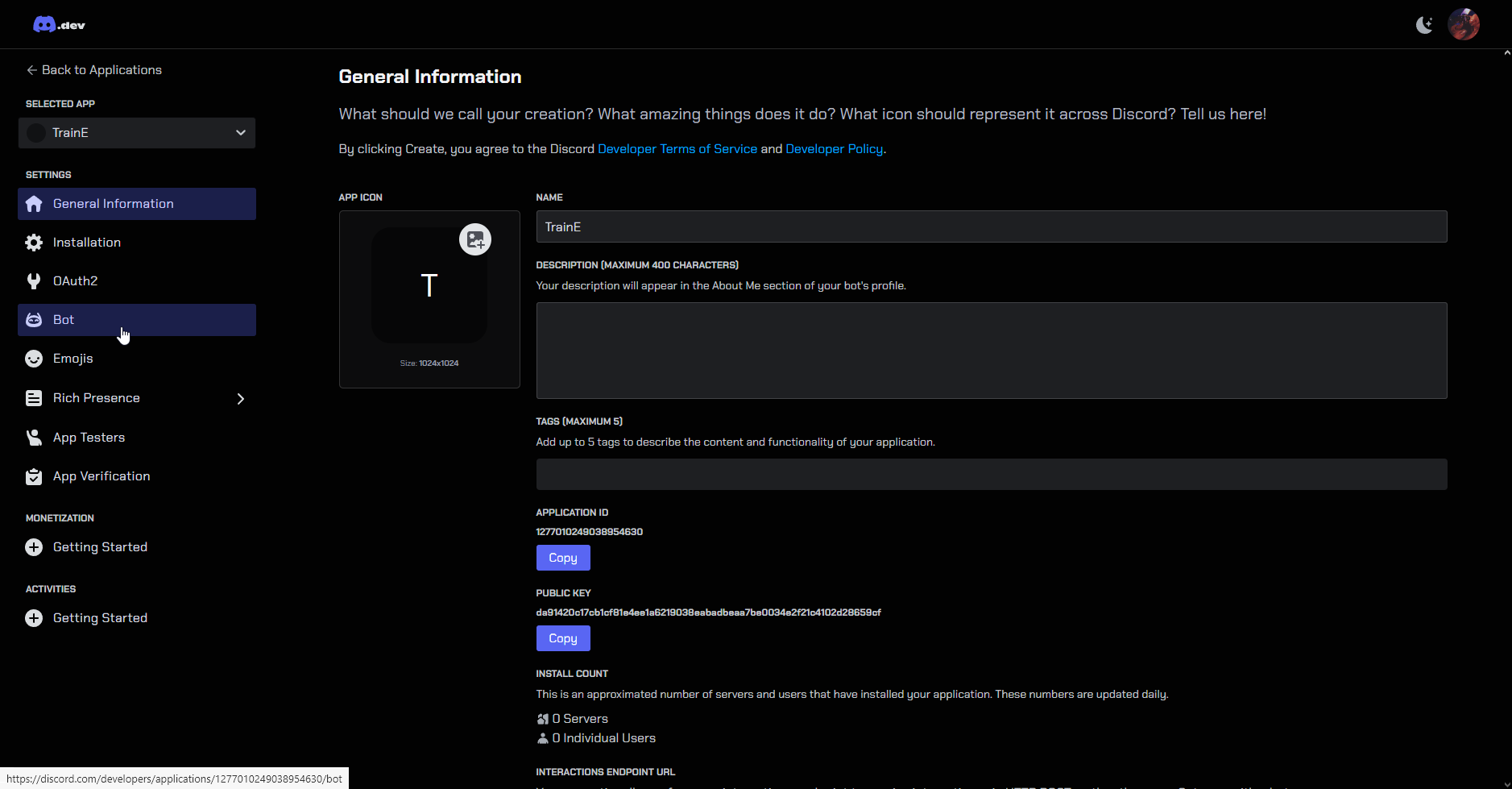The height and width of the screenshot is (789, 1512).
Task: Open the Emojis settings page
Action: pos(137,359)
